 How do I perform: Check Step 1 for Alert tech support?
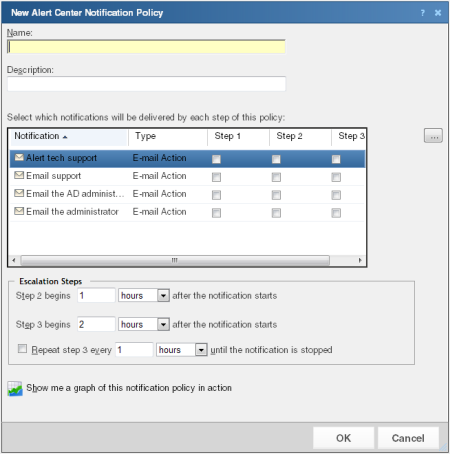coord(216,159)
